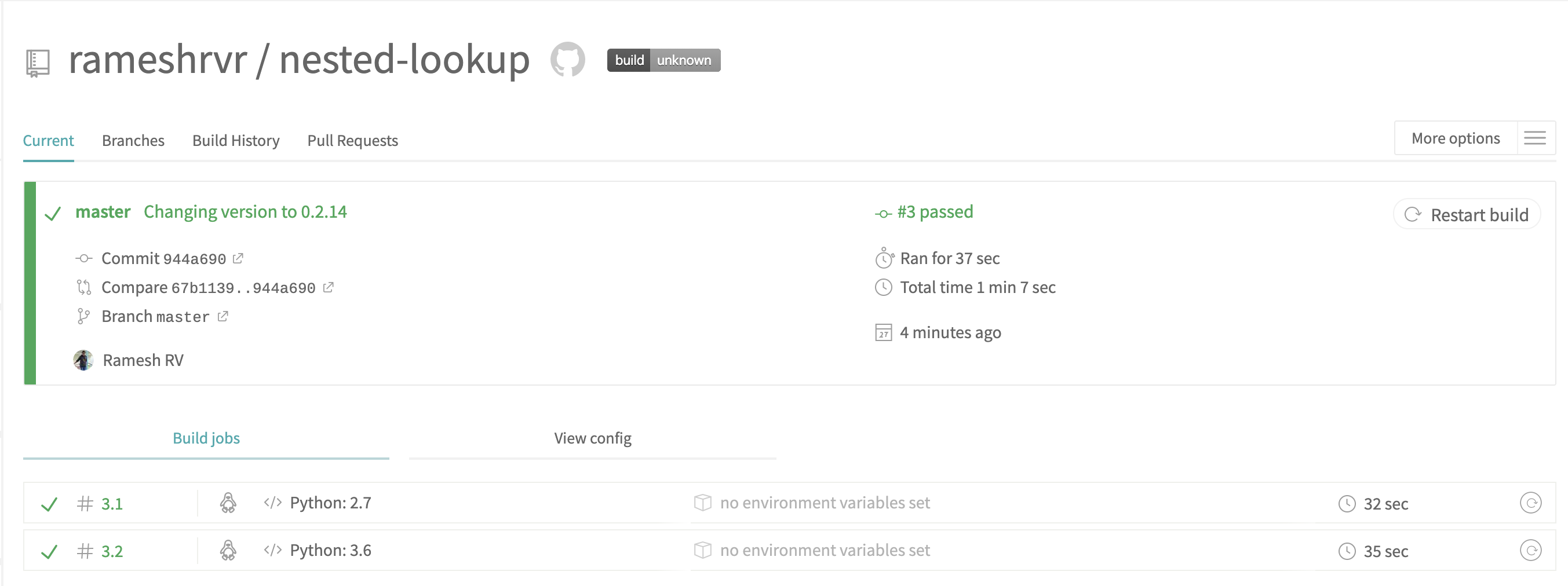This screenshot has width=1568, height=586.
Task: Switch to the Branches tab
Action: [x=133, y=141]
